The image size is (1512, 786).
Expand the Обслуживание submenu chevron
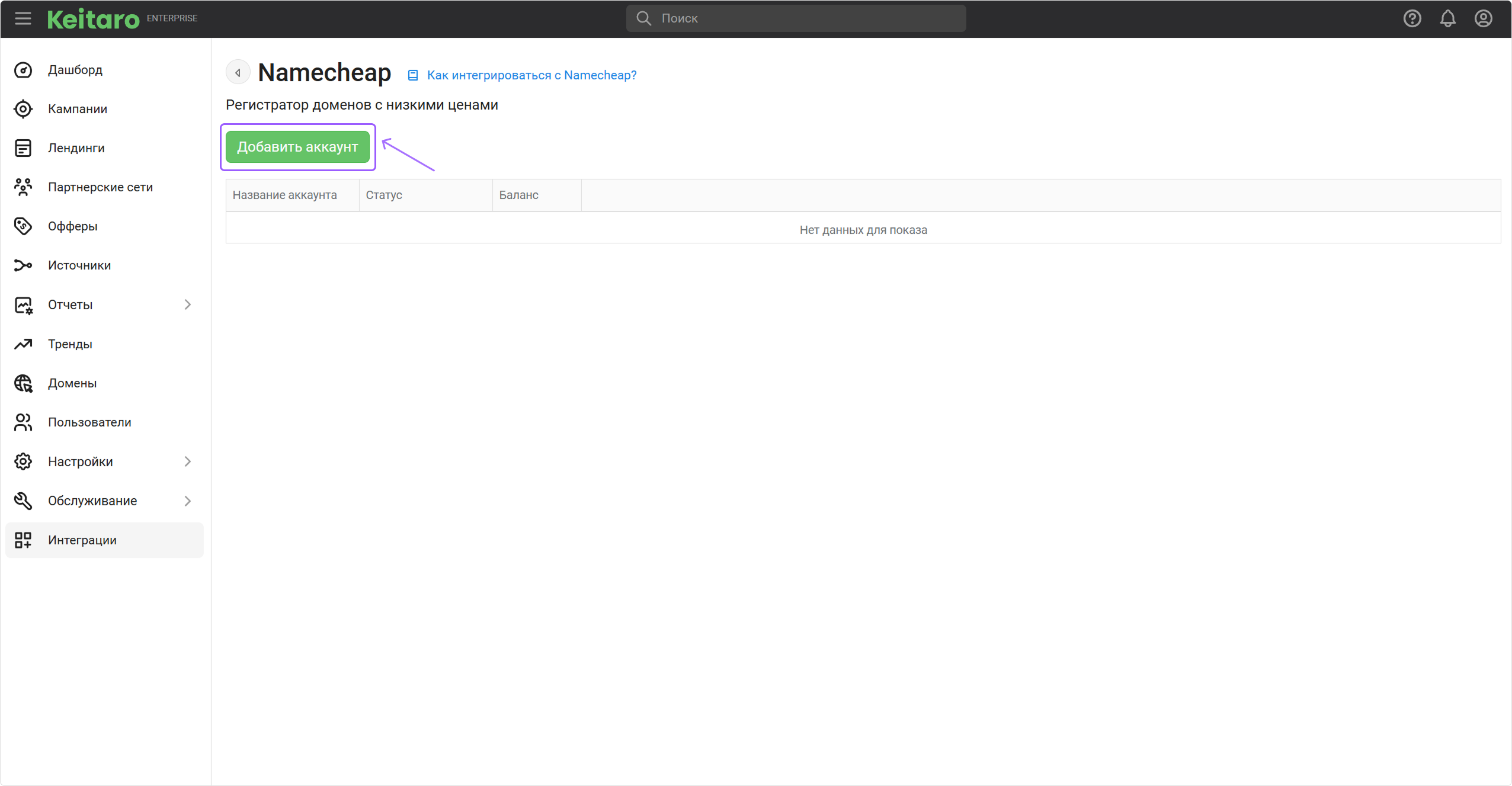click(x=188, y=501)
